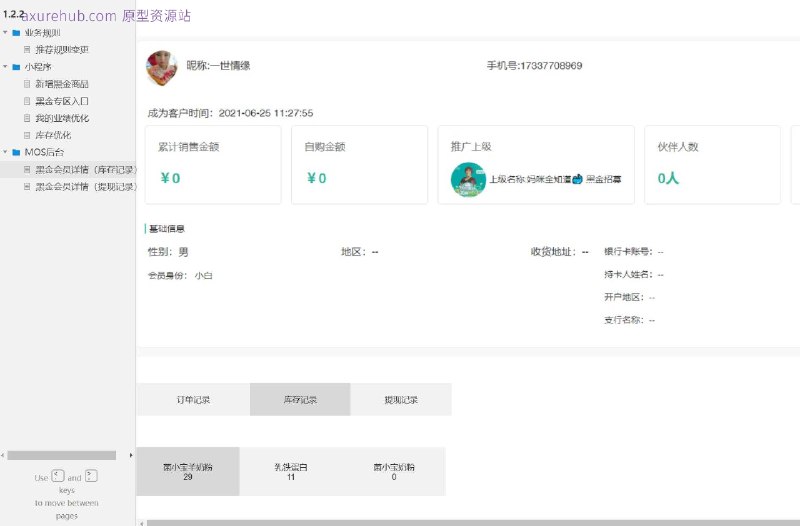
Task: Click the 银行卡账号 field
Action: tap(634, 252)
